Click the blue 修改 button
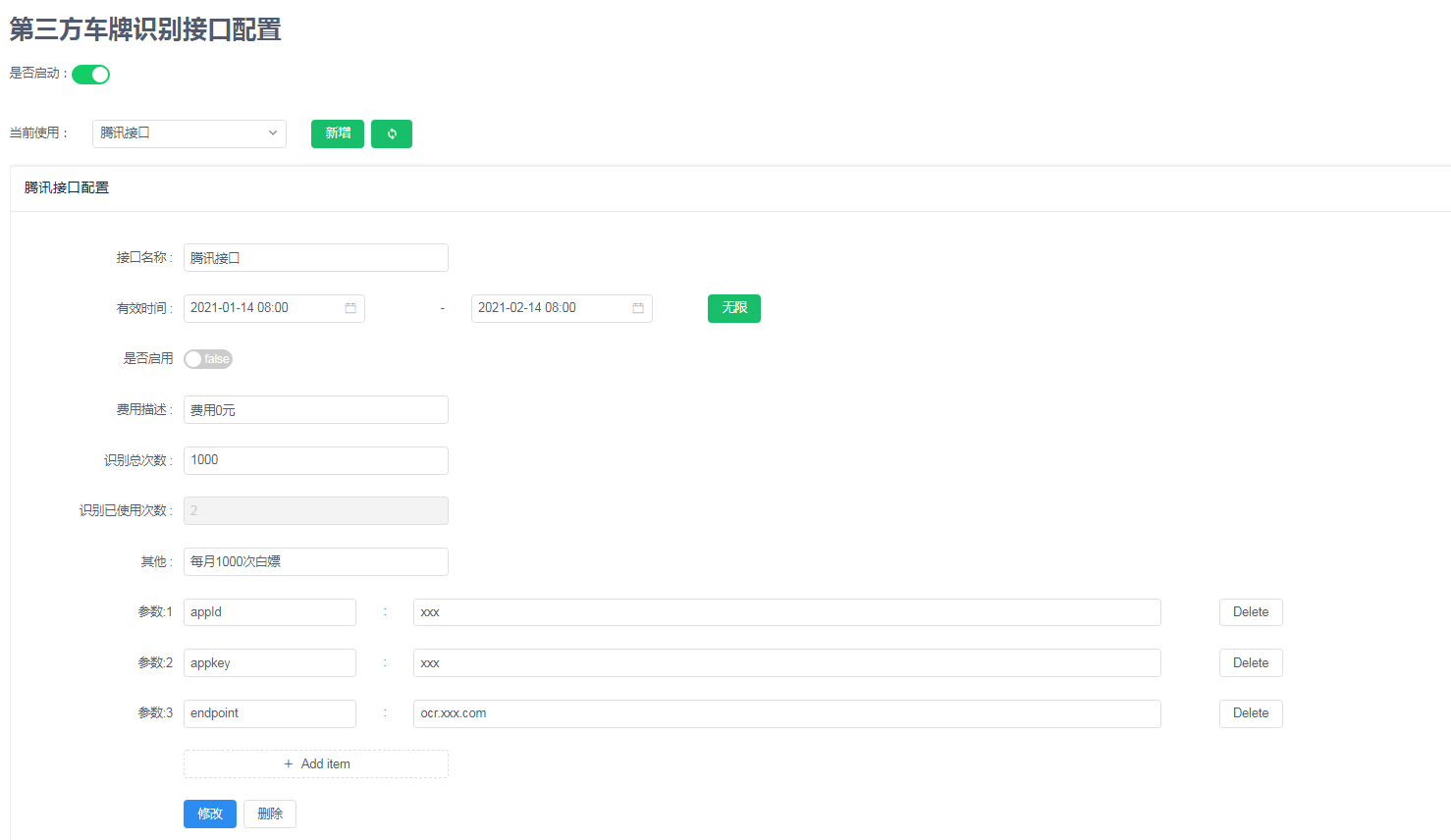This screenshot has height=840, width=1451. click(210, 814)
